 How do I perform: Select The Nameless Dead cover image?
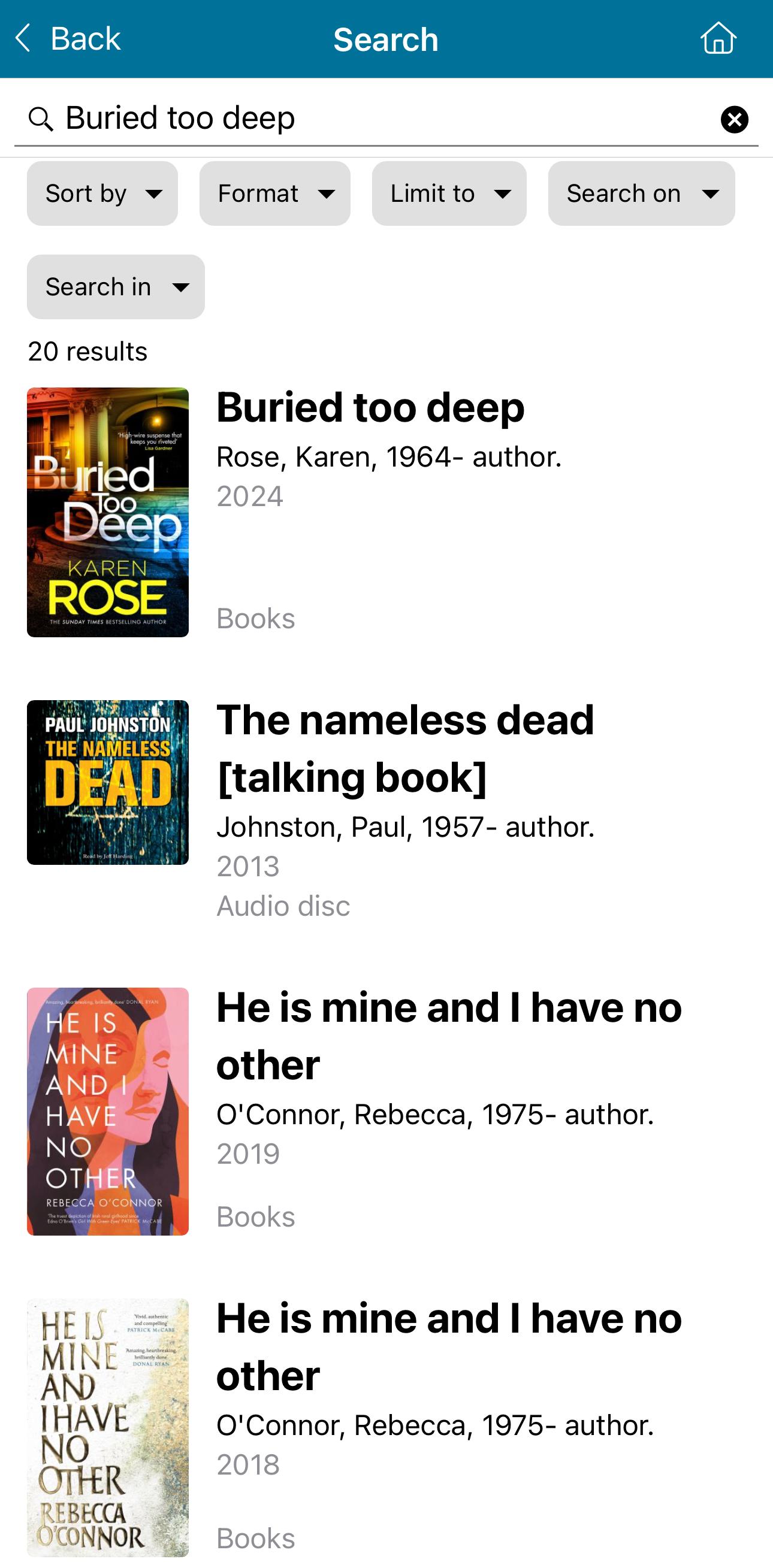[x=108, y=782]
